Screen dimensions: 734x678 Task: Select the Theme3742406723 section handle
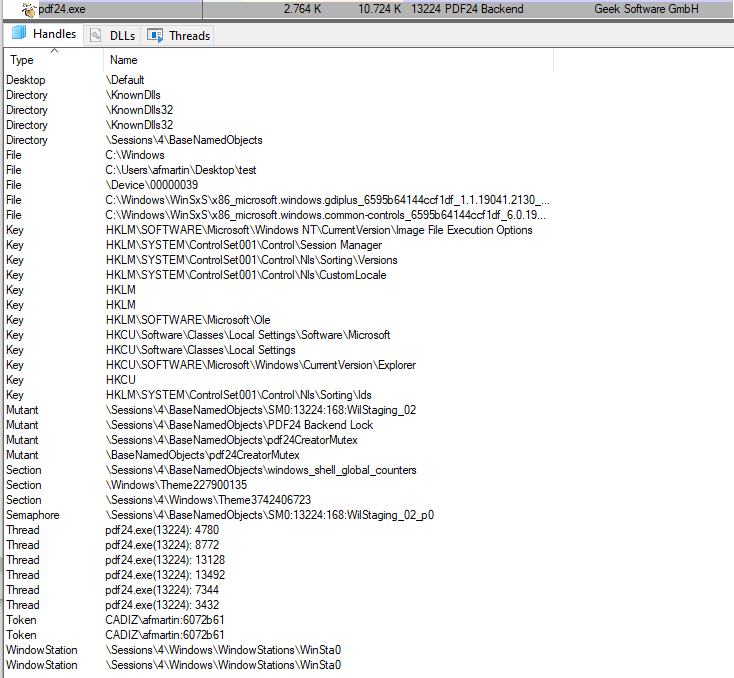(x=208, y=500)
